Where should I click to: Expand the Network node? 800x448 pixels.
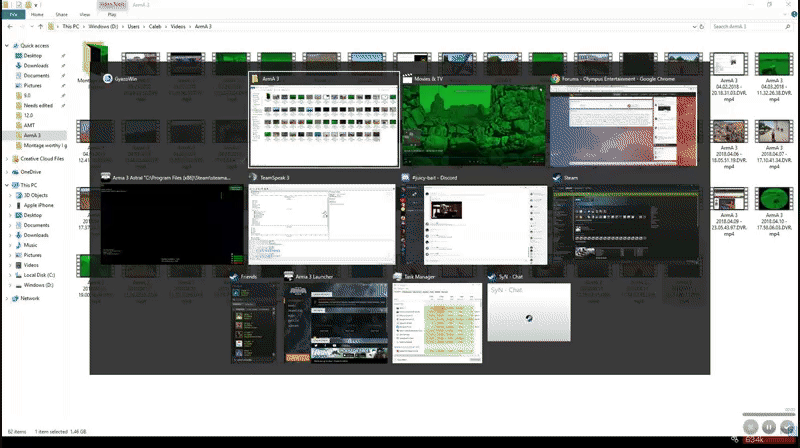pyautogui.click(x=7, y=298)
